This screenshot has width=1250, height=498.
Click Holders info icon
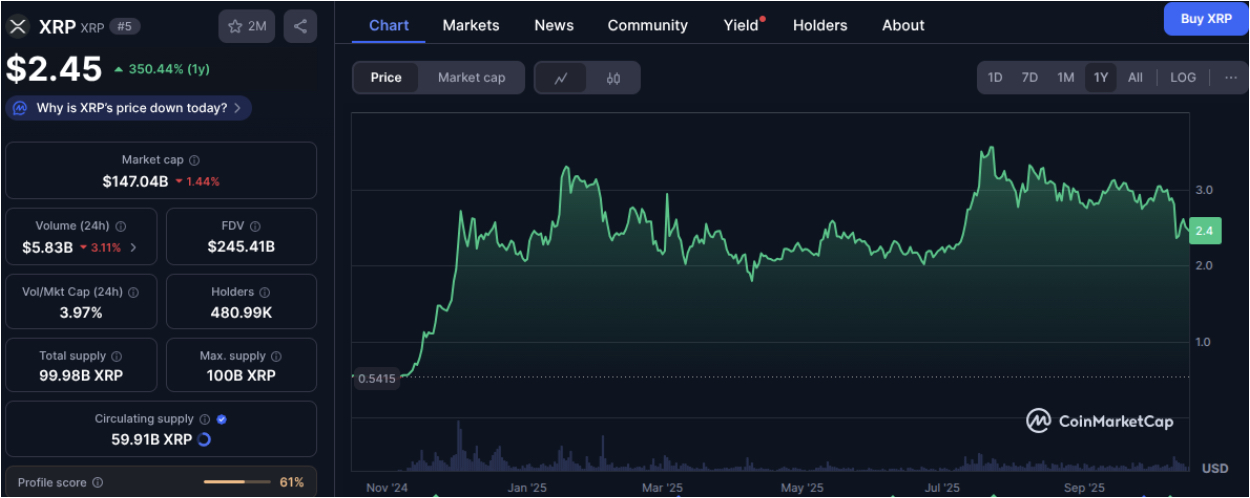click(x=264, y=293)
